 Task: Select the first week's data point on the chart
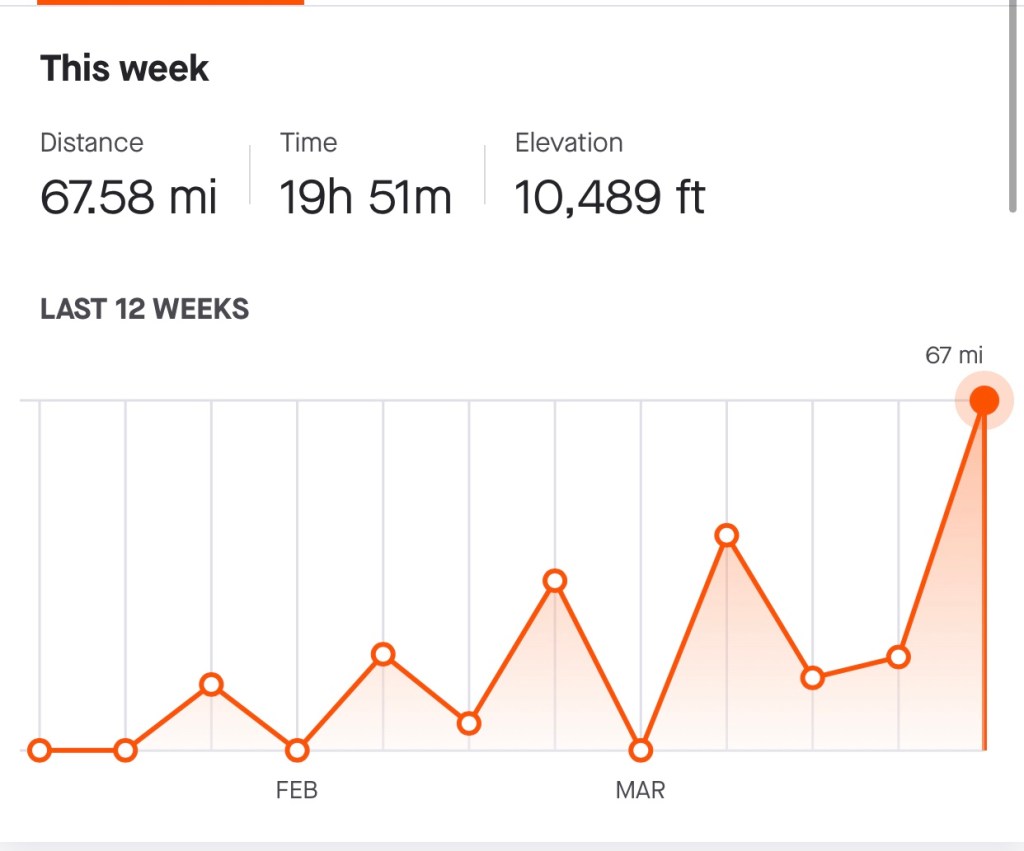tap(39, 750)
